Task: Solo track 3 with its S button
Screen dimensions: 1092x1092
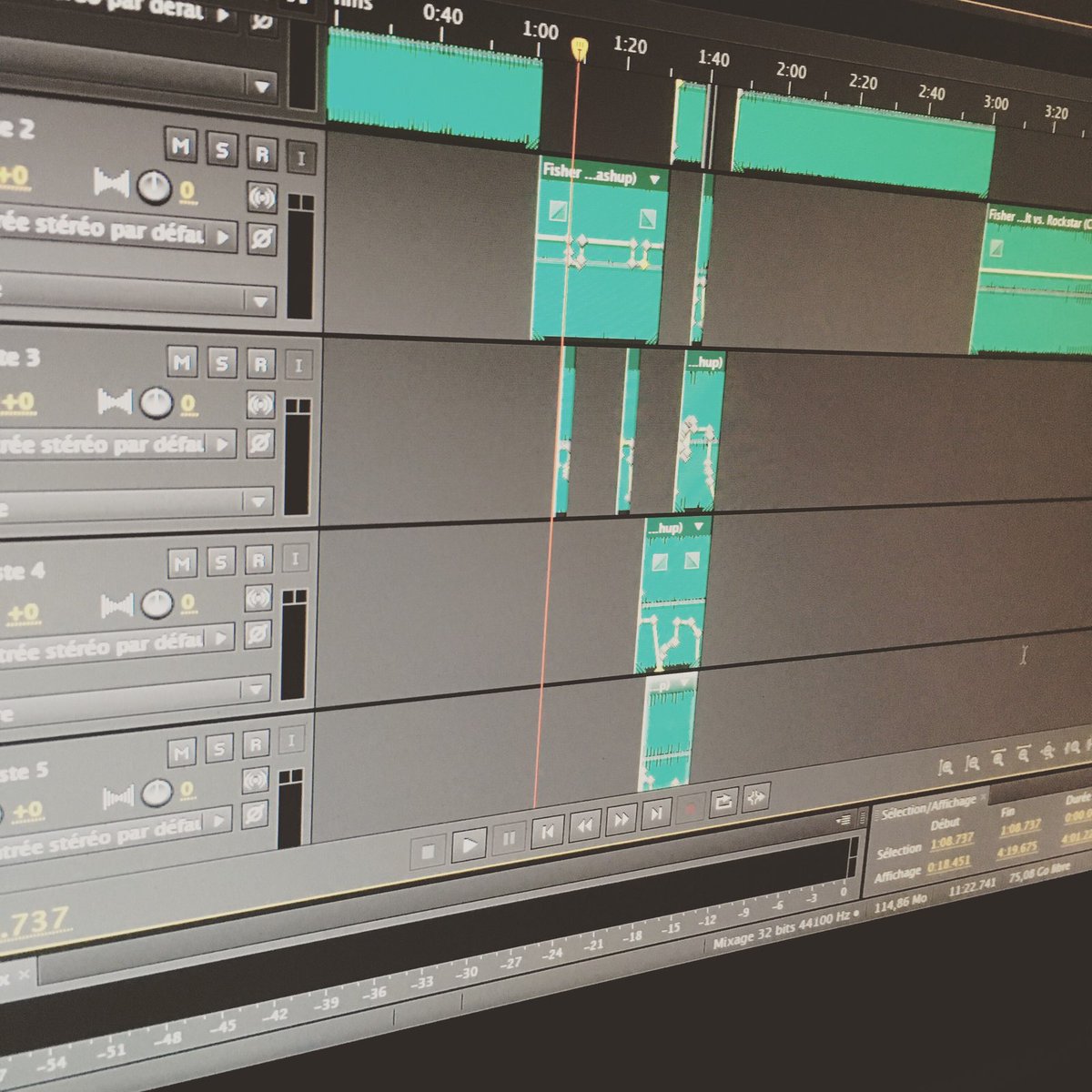Action: pyautogui.click(x=221, y=364)
